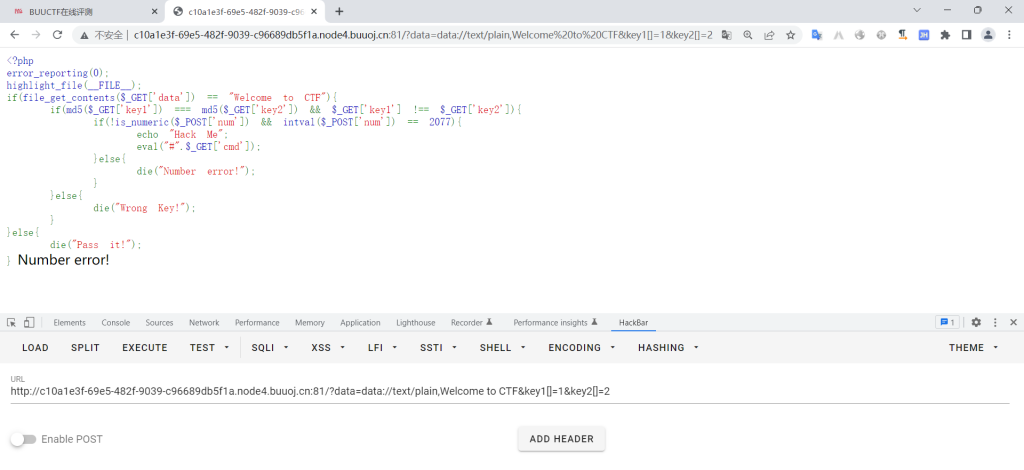Switch to the BUUCTF browser tab
This screenshot has width=1024, height=470.
pyautogui.click(x=80, y=11)
